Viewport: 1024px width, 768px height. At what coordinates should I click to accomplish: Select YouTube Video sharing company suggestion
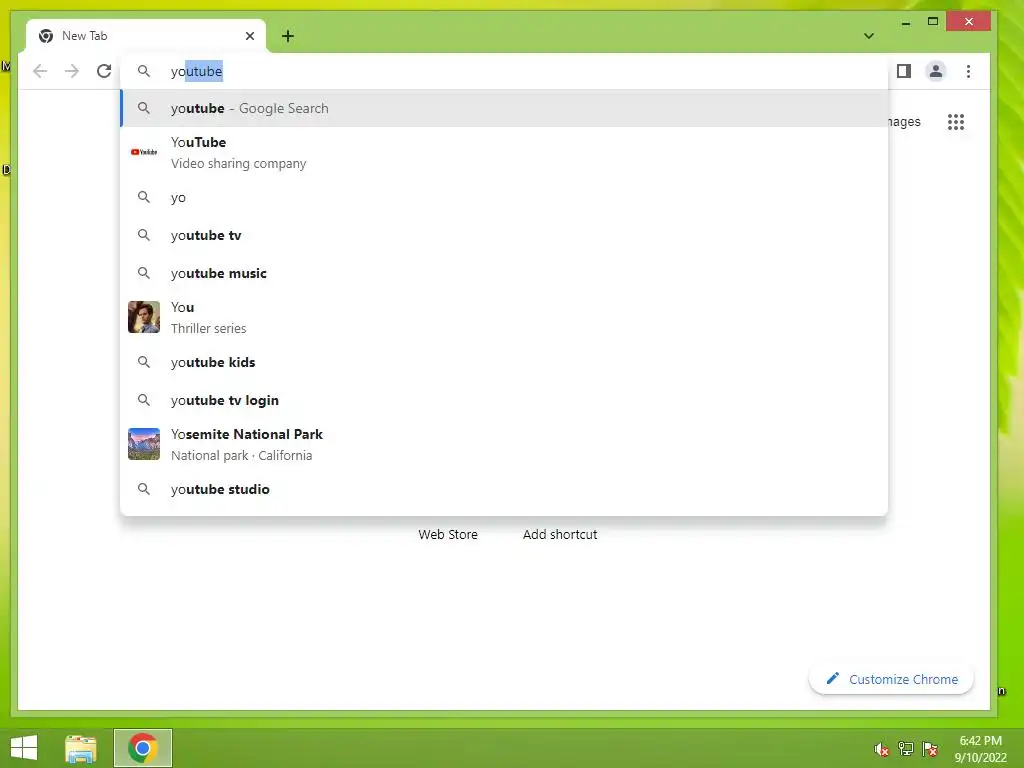[504, 153]
